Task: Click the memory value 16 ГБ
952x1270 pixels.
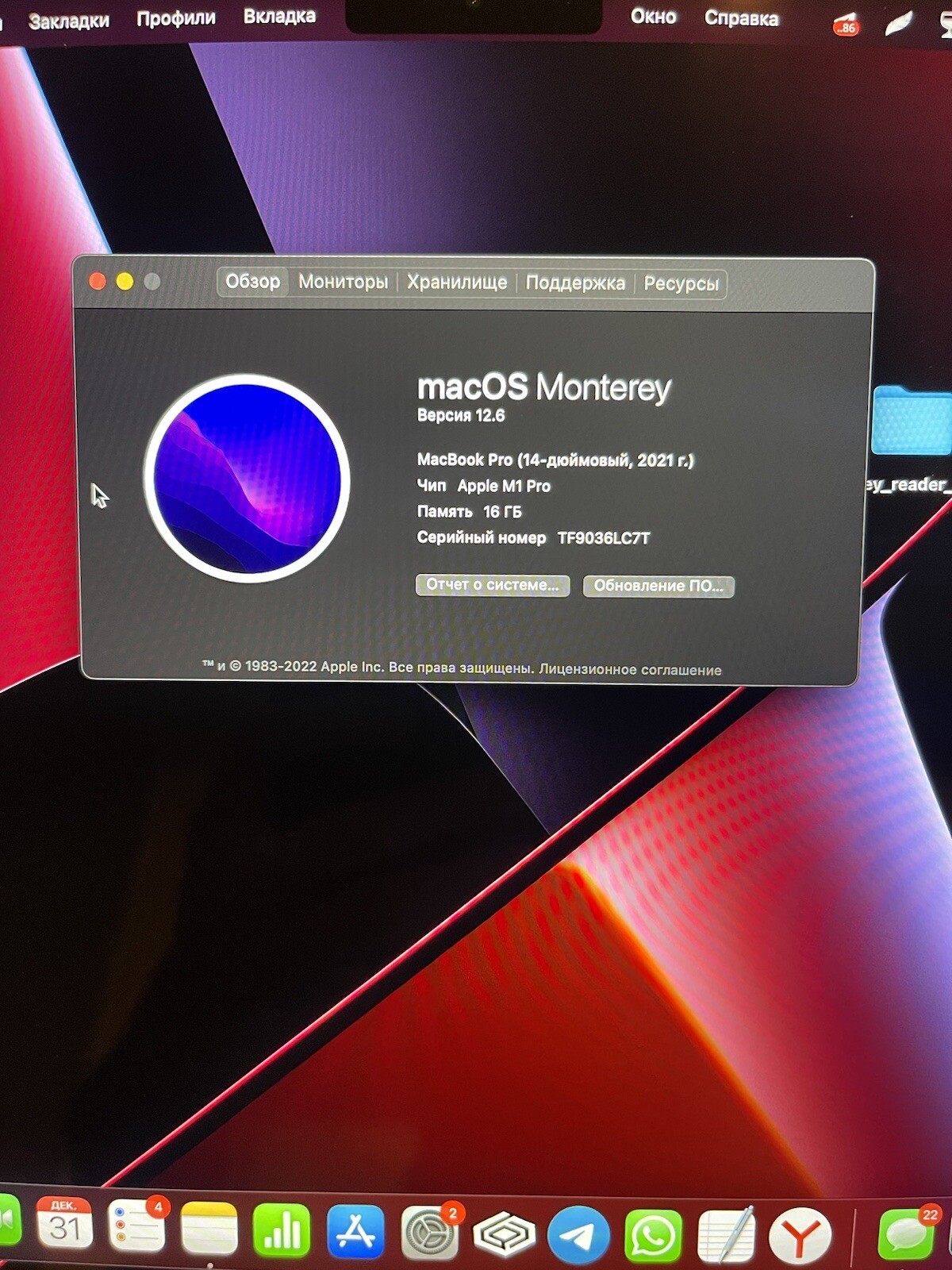Action: point(503,512)
